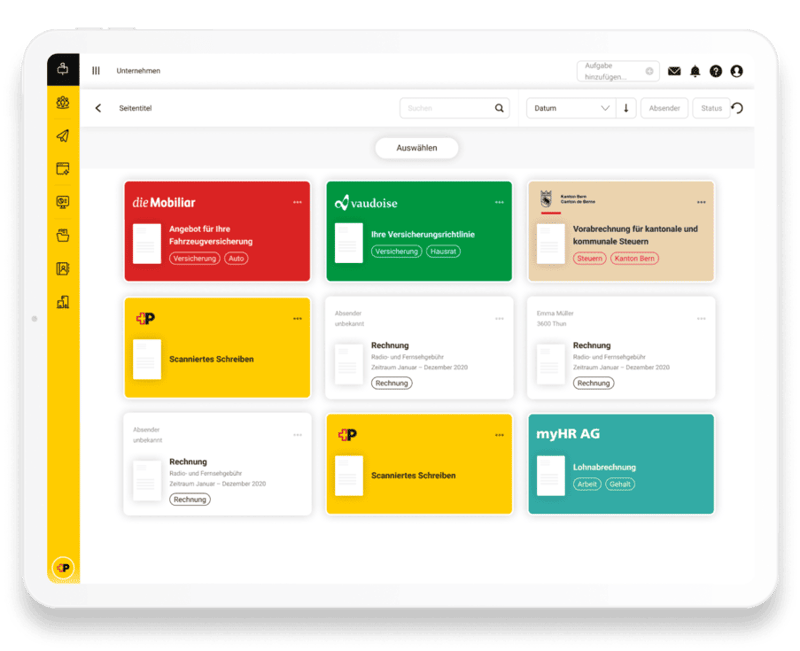This screenshot has width=800, height=651.
Task: Open notifications bell icon
Action: [x=695, y=71]
